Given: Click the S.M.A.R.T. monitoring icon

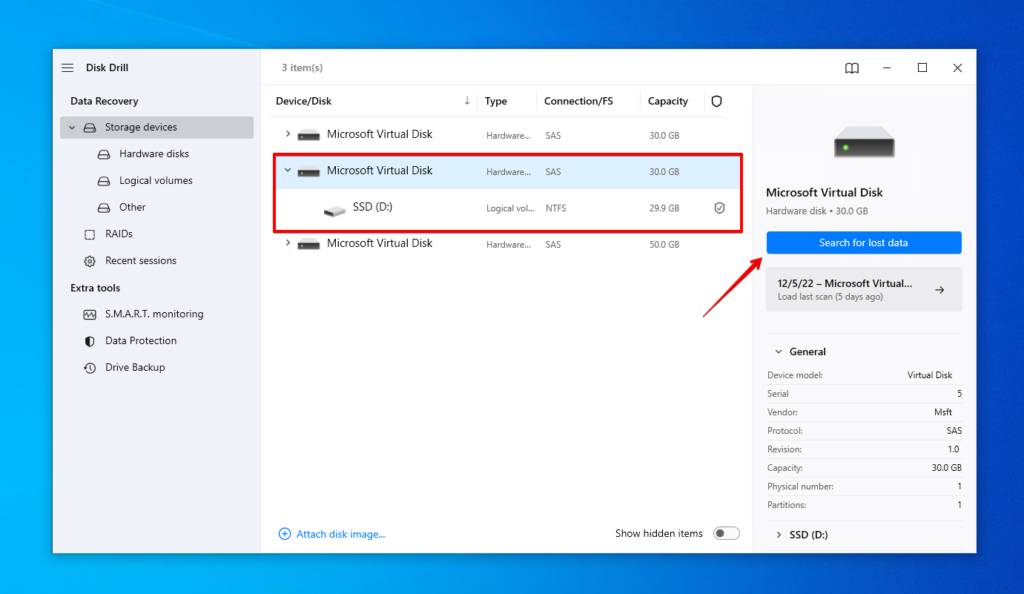Looking at the screenshot, I should [91, 313].
